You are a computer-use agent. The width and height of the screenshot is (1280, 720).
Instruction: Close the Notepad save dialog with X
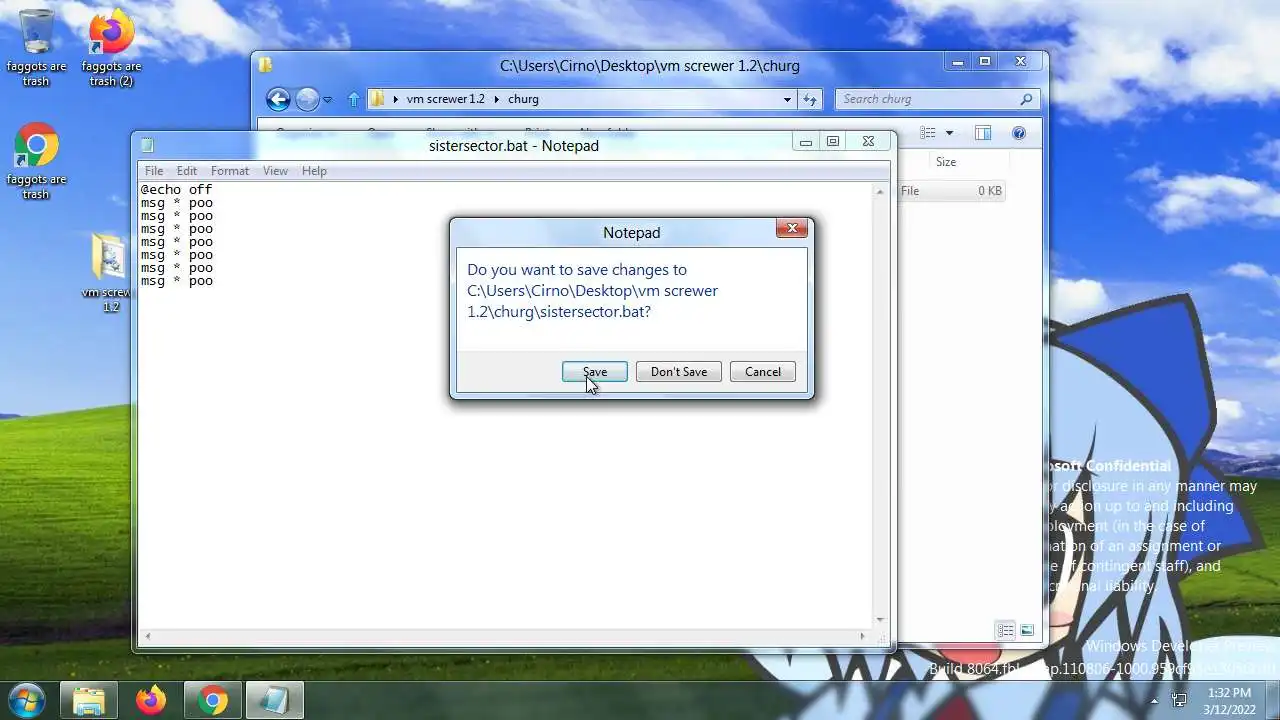click(x=792, y=229)
